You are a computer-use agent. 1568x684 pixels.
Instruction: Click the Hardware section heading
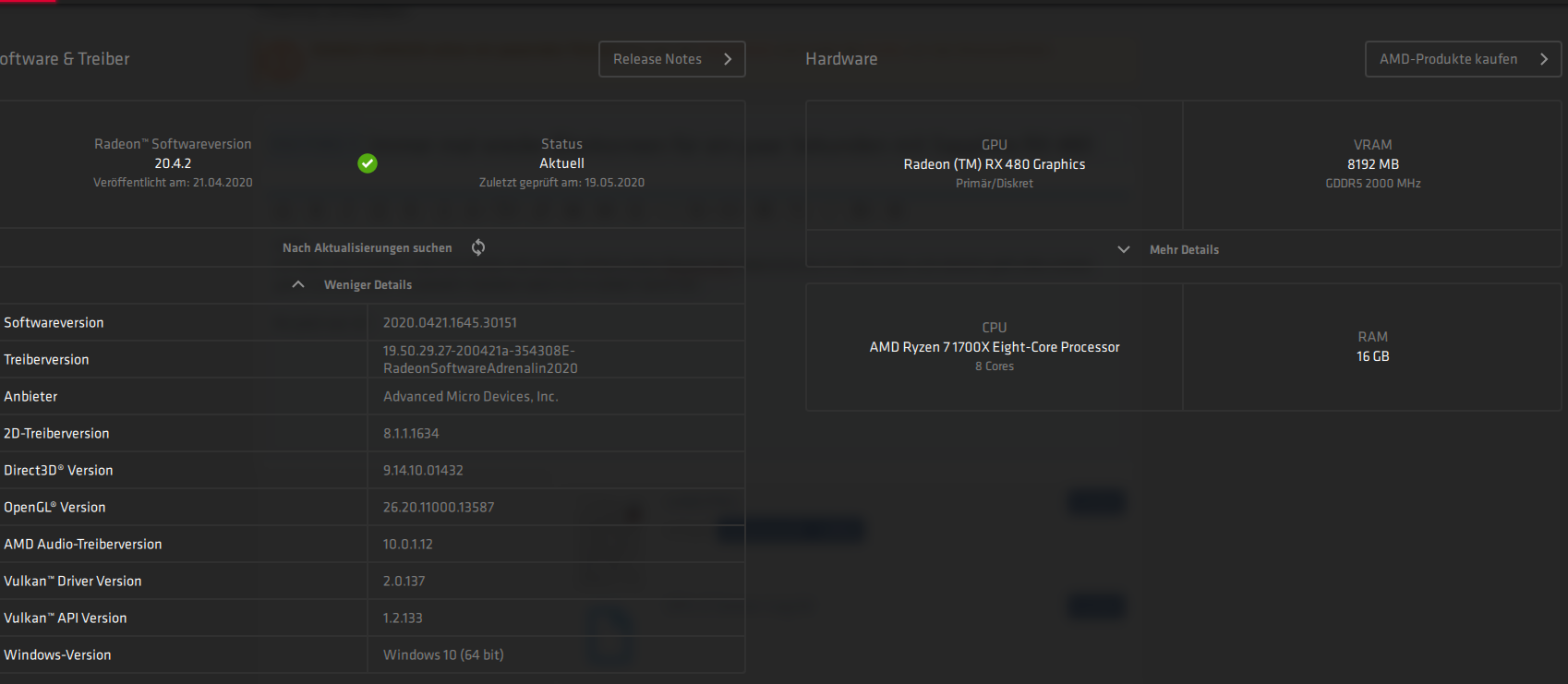[x=841, y=59]
